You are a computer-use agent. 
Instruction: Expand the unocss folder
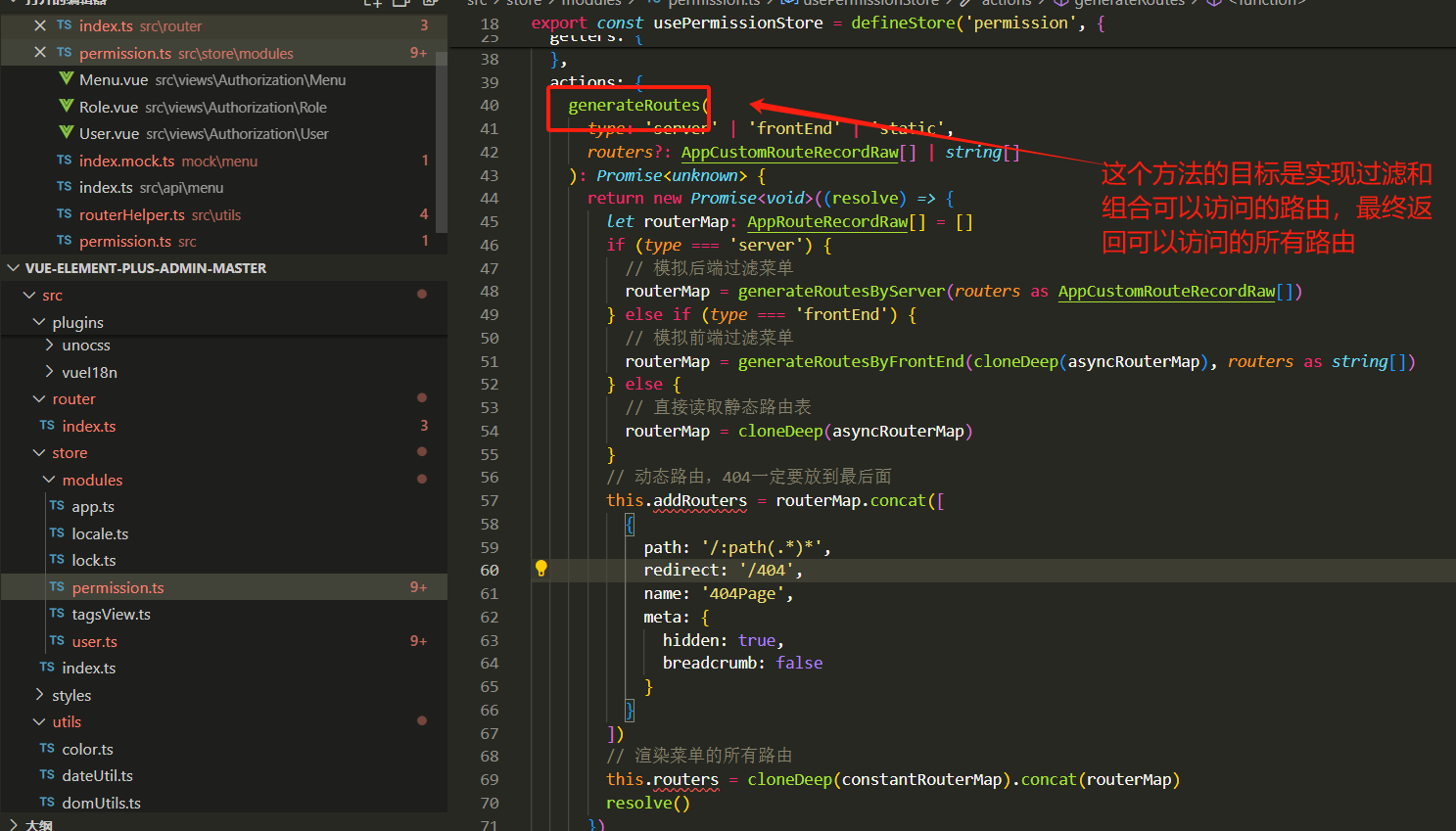pyautogui.click(x=49, y=345)
